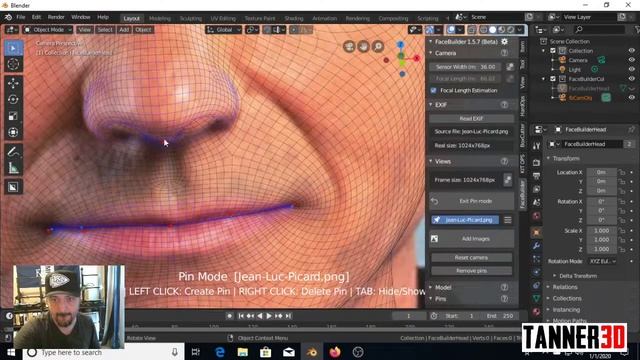Open FaceBuilder settings gear icon
The height and width of the screenshot is (360, 640).
504,42
